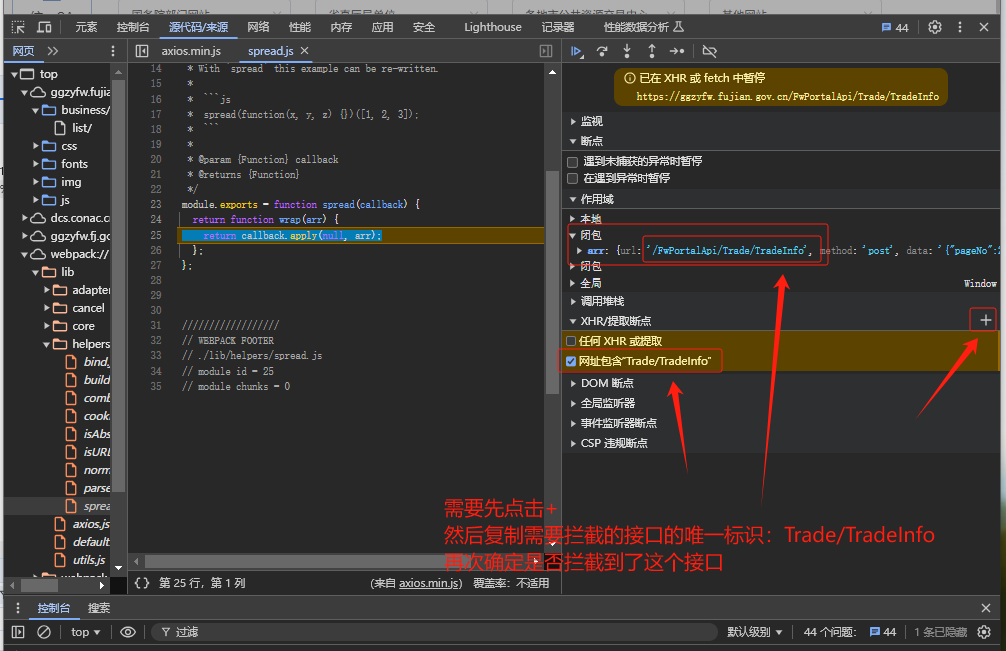1006x651 pixels.
Task: Open the Application panel tab
Action: click(x=382, y=27)
